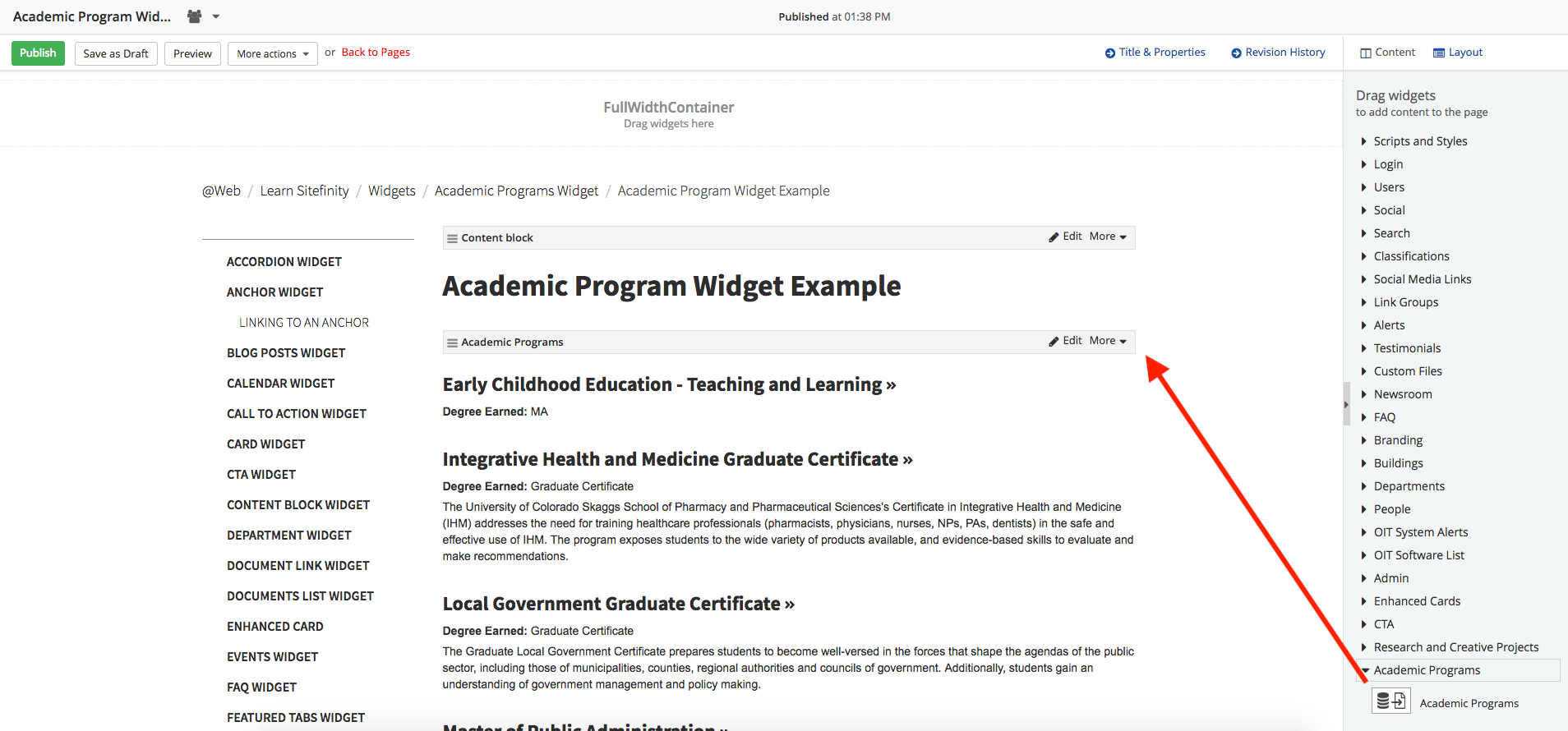
Task: Expand the Testimonials group
Action: point(1407,348)
